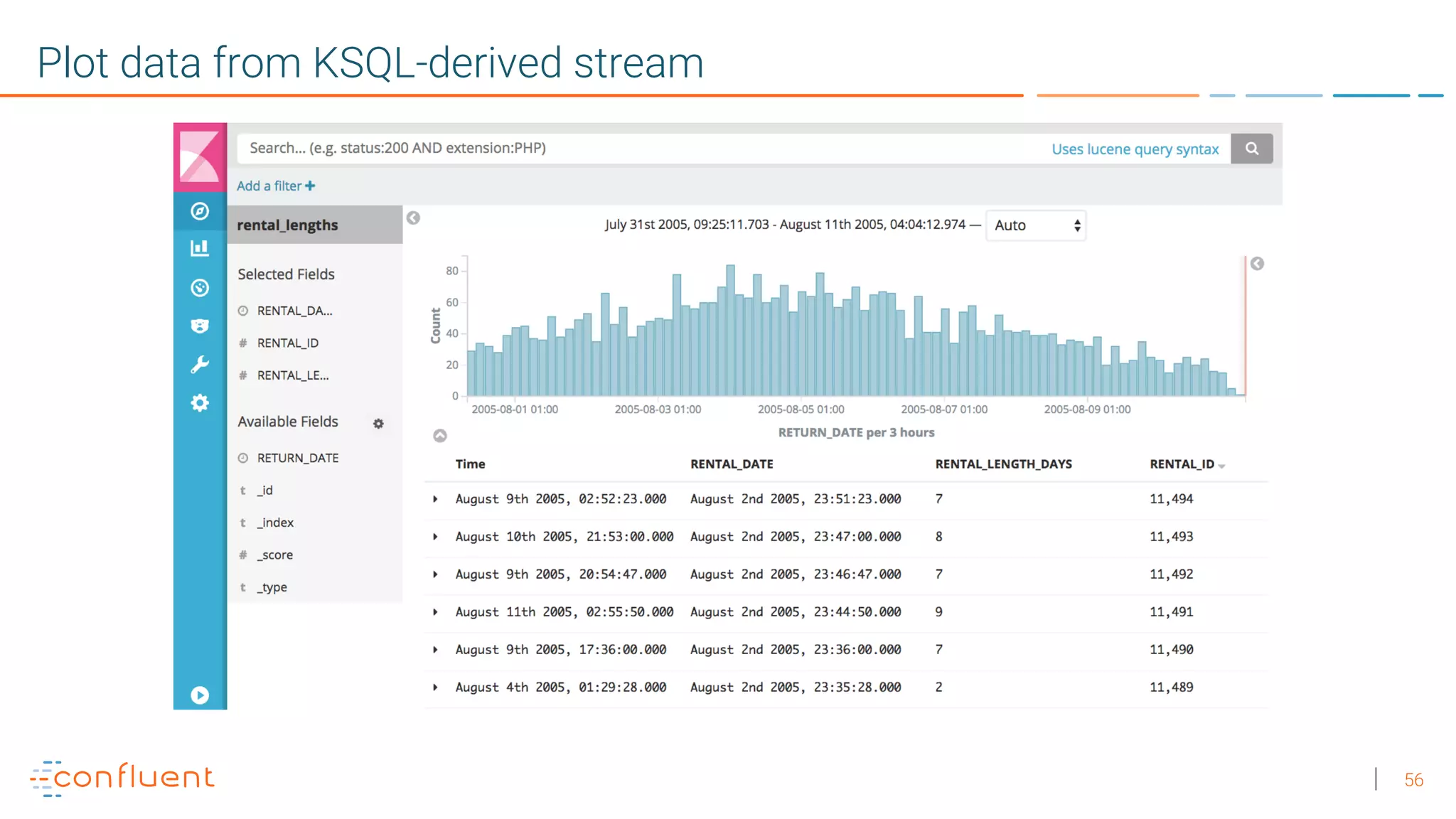
Task: Click the rental length value 9
Action: [x=939, y=612]
